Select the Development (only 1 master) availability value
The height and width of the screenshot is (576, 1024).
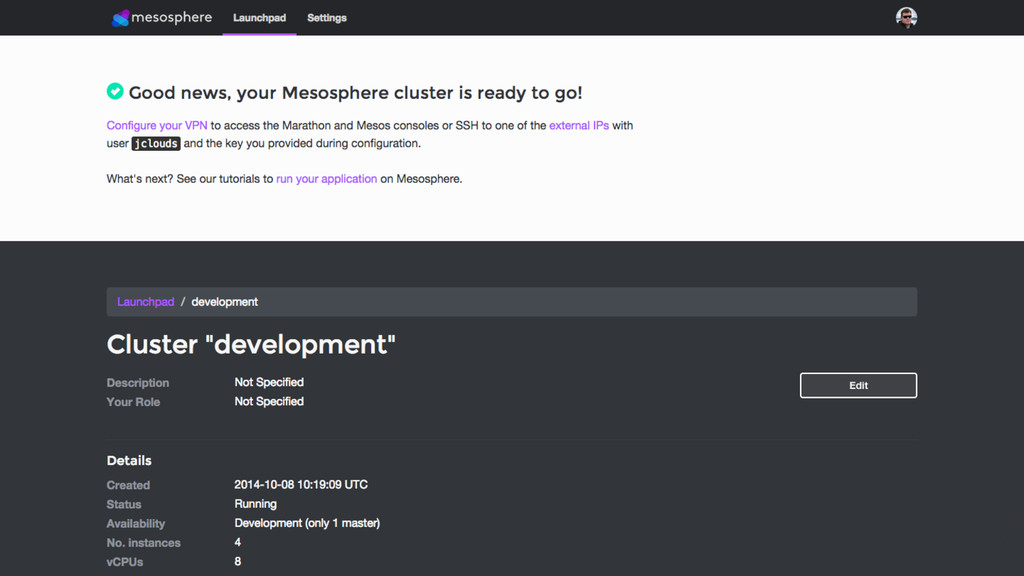coord(307,523)
